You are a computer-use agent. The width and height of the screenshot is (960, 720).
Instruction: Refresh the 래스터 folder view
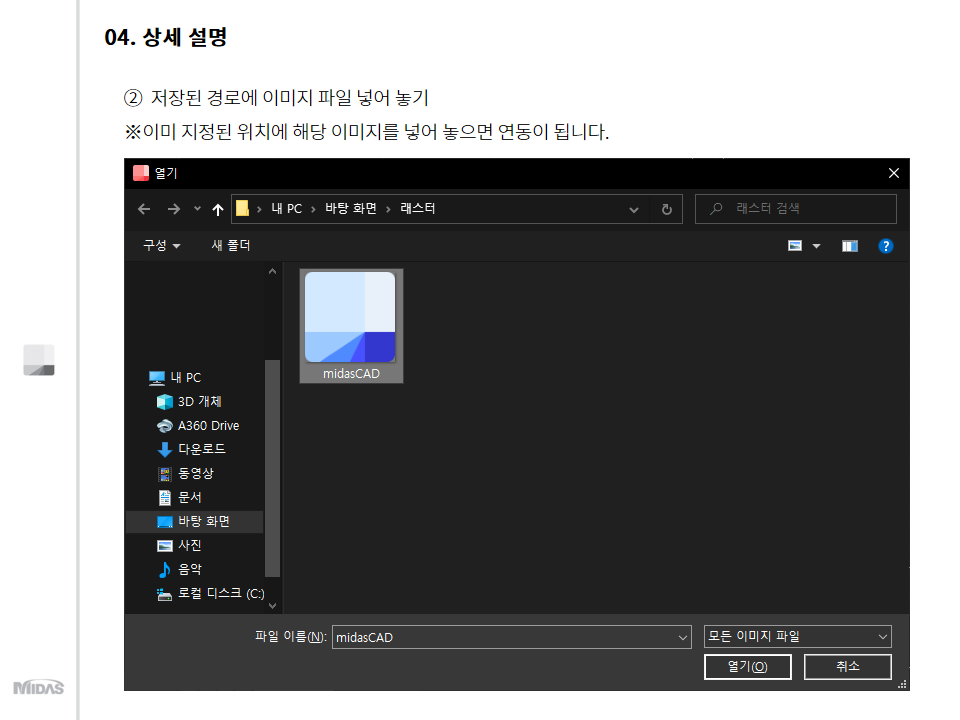click(x=667, y=209)
